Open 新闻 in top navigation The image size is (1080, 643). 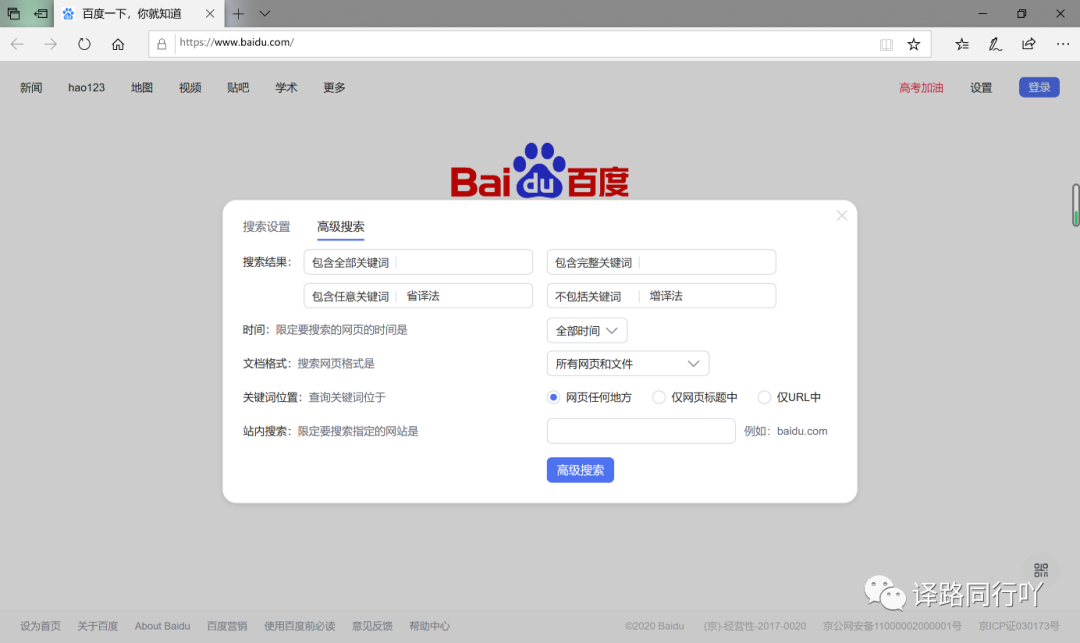coord(31,87)
